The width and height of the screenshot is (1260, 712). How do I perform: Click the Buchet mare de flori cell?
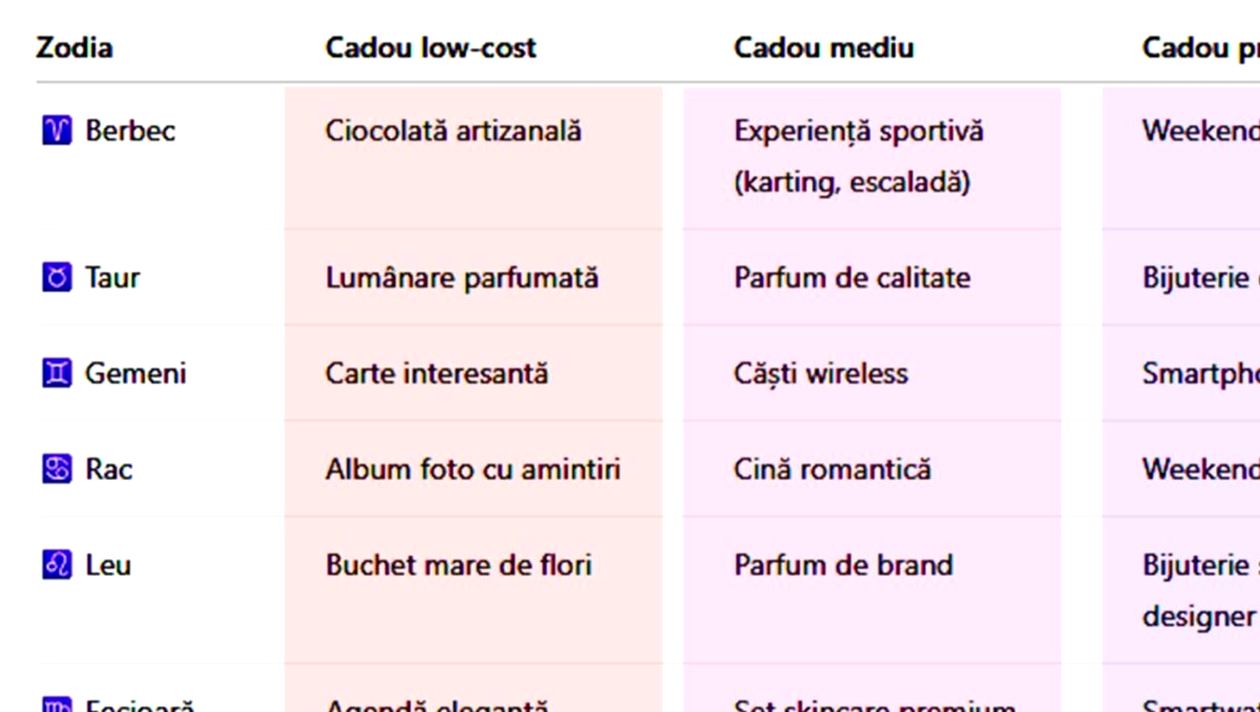pyautogui.click(x=458, y=565)
